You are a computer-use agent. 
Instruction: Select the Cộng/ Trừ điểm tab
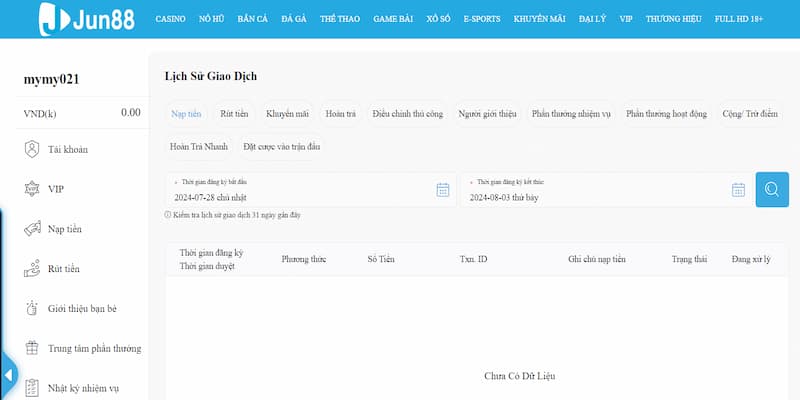[750, 114]
